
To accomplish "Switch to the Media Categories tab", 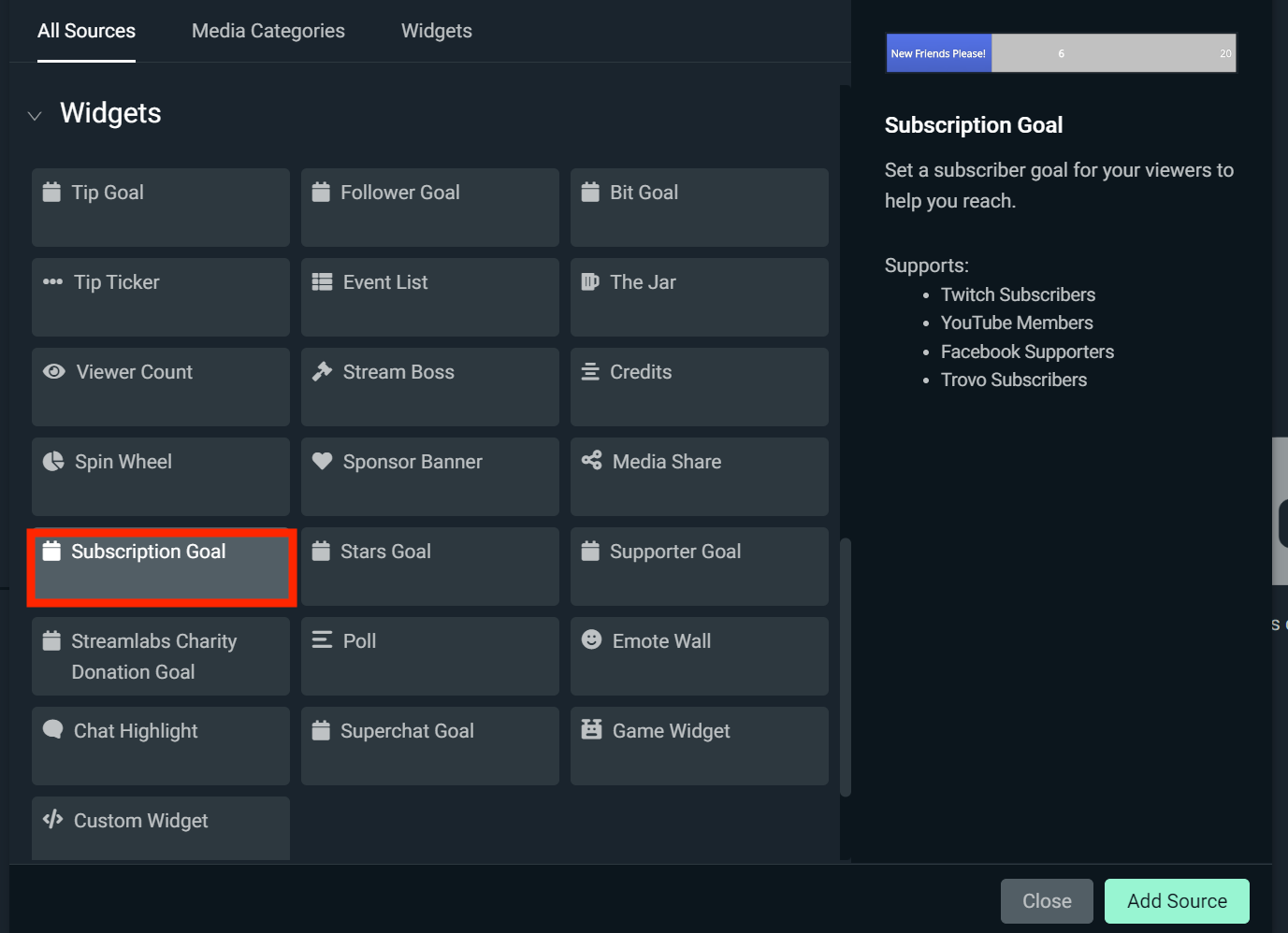I will click(268, 30).
